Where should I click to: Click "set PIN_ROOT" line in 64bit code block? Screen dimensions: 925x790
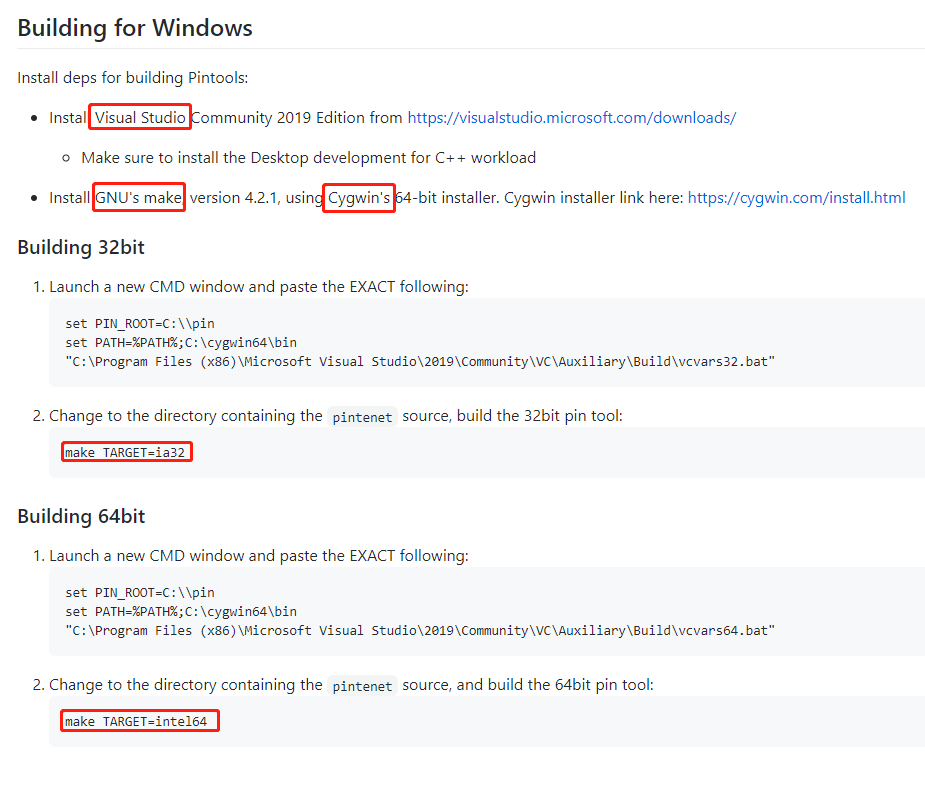coord(140,593)
